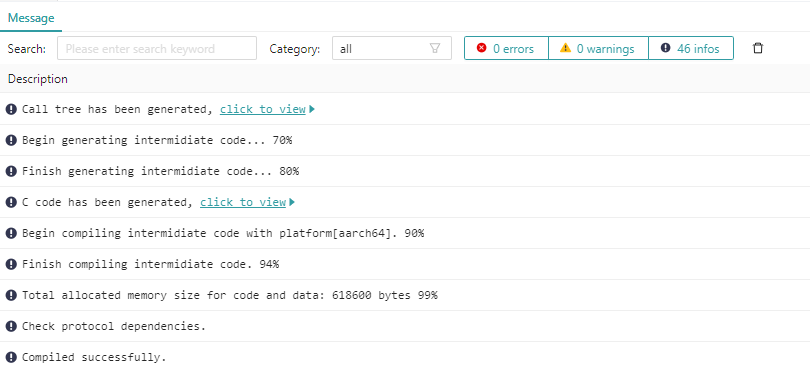Click info icon next to 'C code has been generated'

[x=11, y=202]
